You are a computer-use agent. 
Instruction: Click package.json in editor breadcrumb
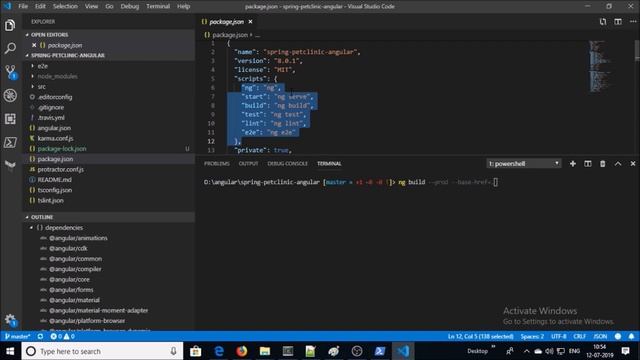(230, 35)
